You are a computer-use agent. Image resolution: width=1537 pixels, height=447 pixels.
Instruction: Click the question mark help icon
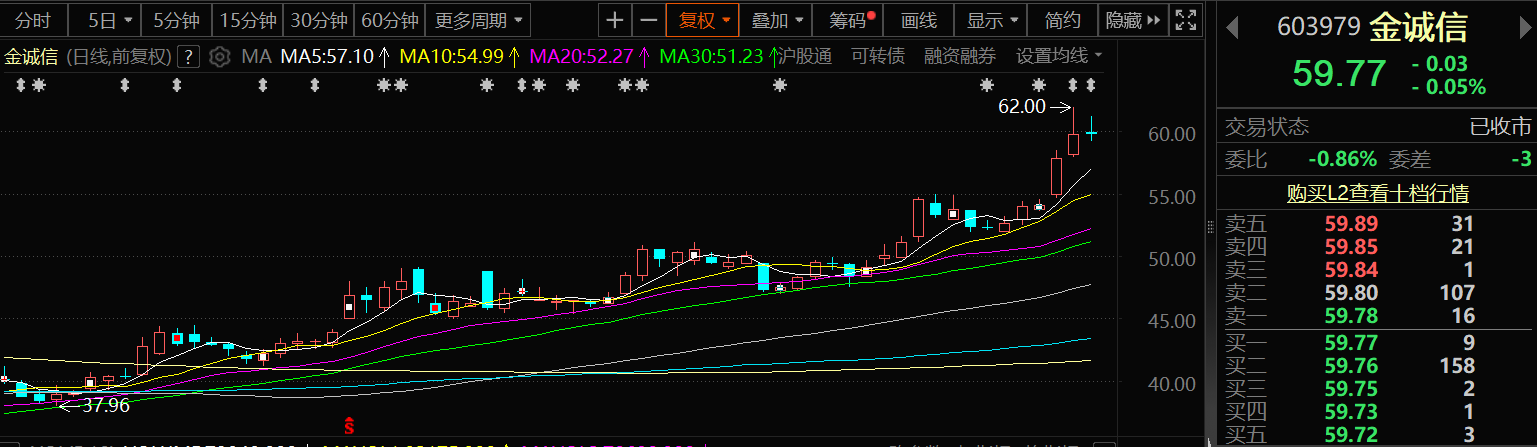pos(190,57)
